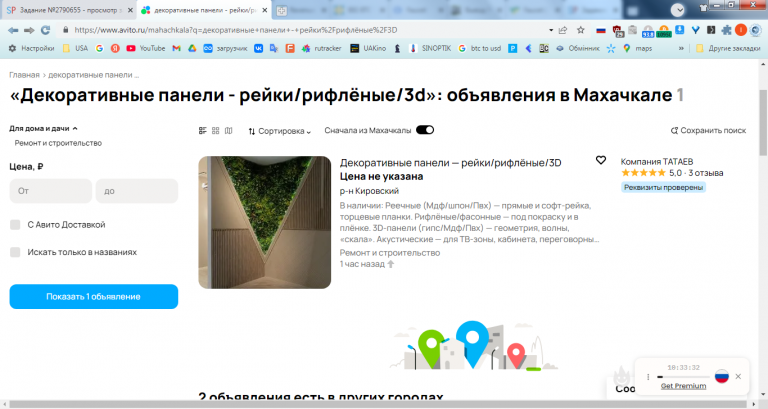
Task: Close the VPN popup widget
Action: tap(738, 376)
